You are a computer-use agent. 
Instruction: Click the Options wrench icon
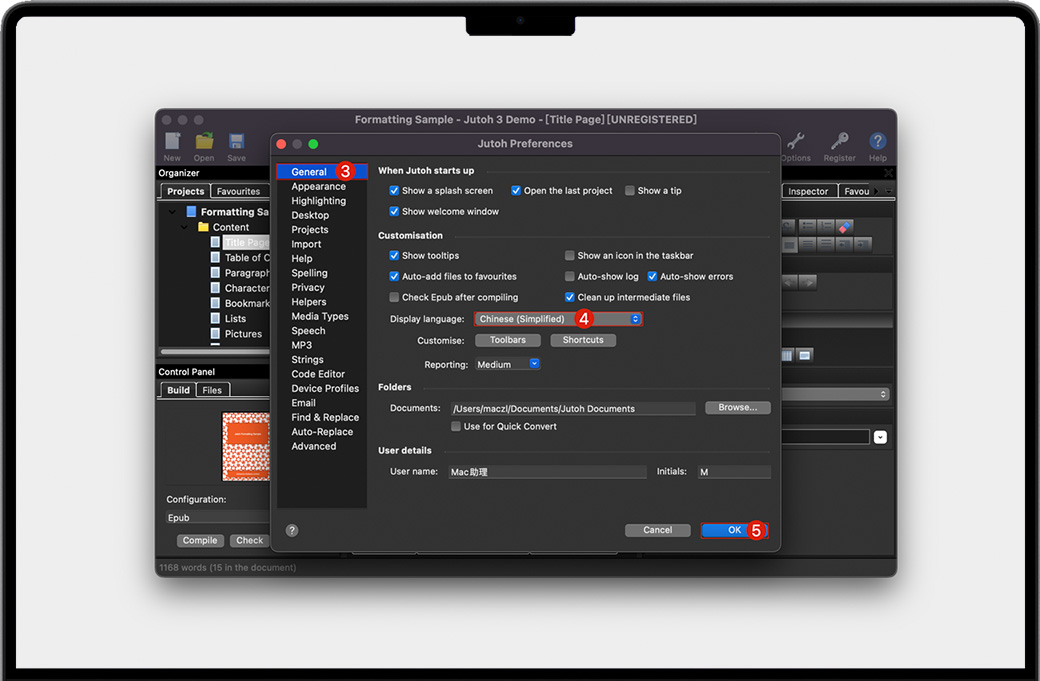(x=796, y=142)
